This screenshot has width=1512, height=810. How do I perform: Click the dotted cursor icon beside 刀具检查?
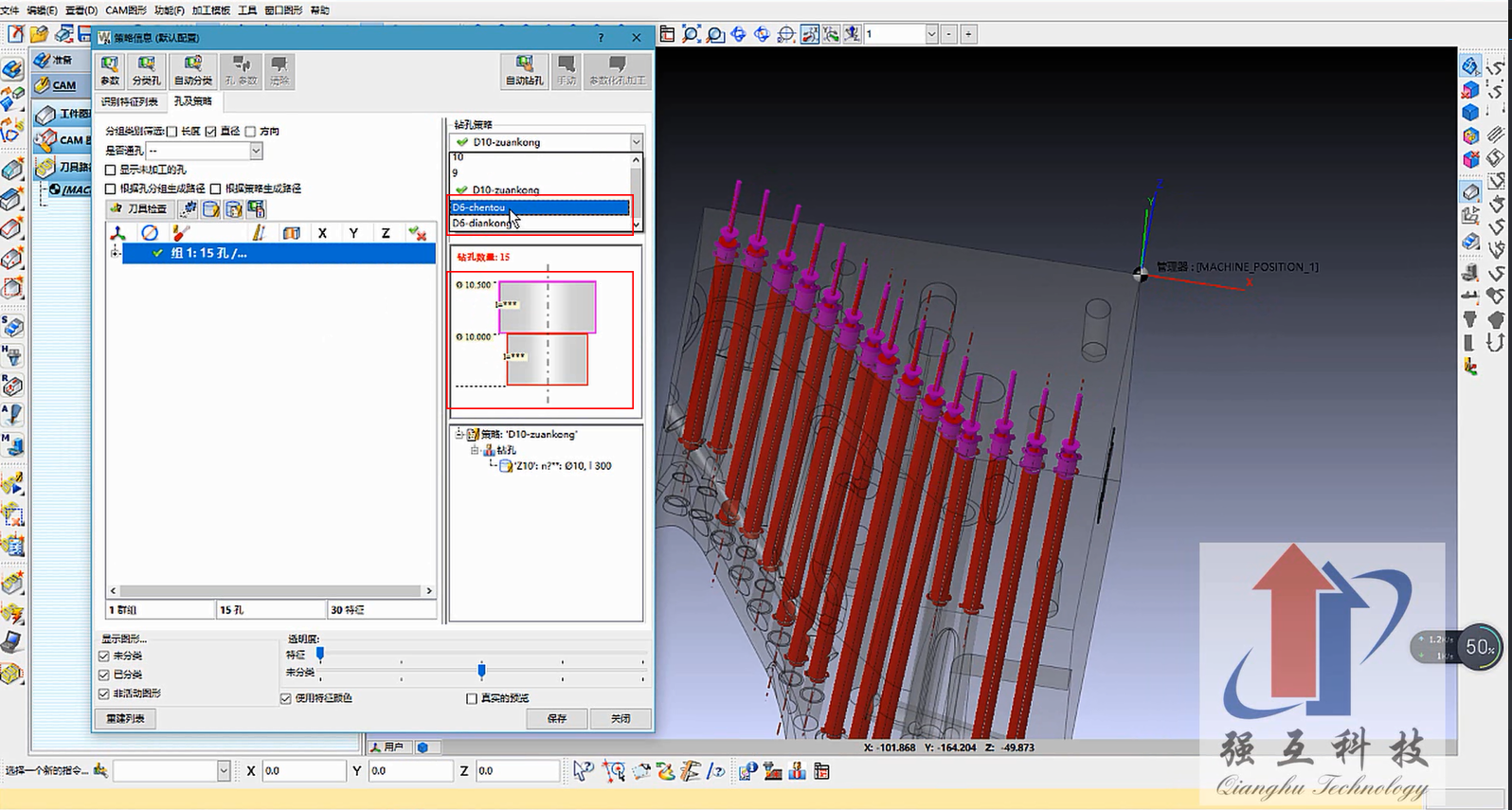click(x=189, y=208)
